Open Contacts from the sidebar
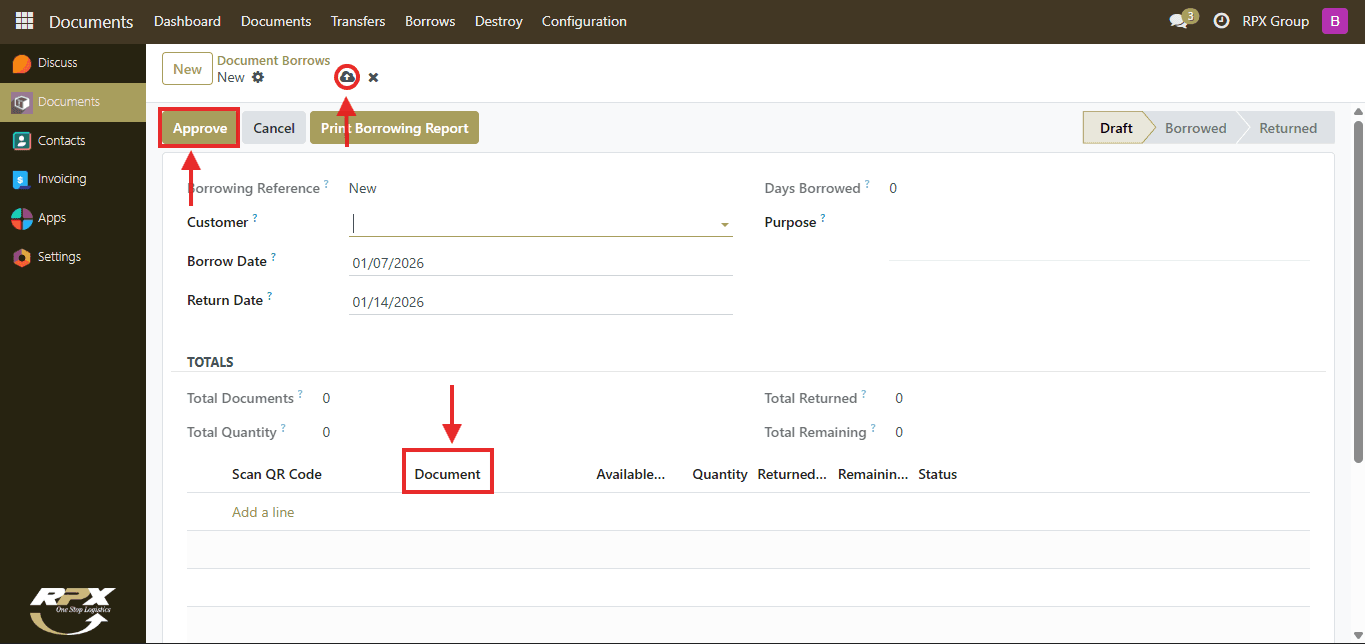The width and height of the screenshot is (1365, 644). [x=73, y=141]
